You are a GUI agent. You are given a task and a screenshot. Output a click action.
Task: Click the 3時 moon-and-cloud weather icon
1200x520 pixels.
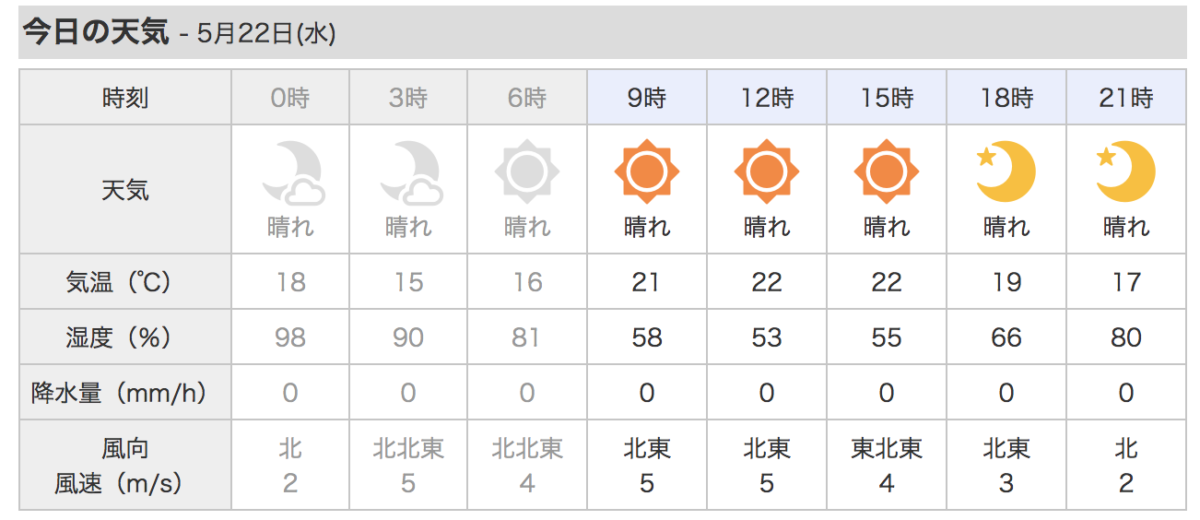[x=409, y=173]
